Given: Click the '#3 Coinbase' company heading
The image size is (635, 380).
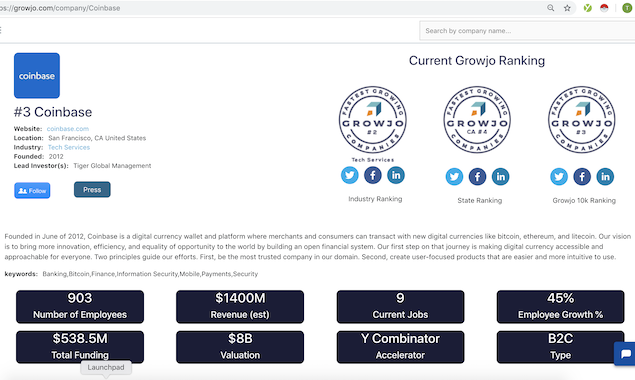Looking at the screenshot, I should point(53,112).
